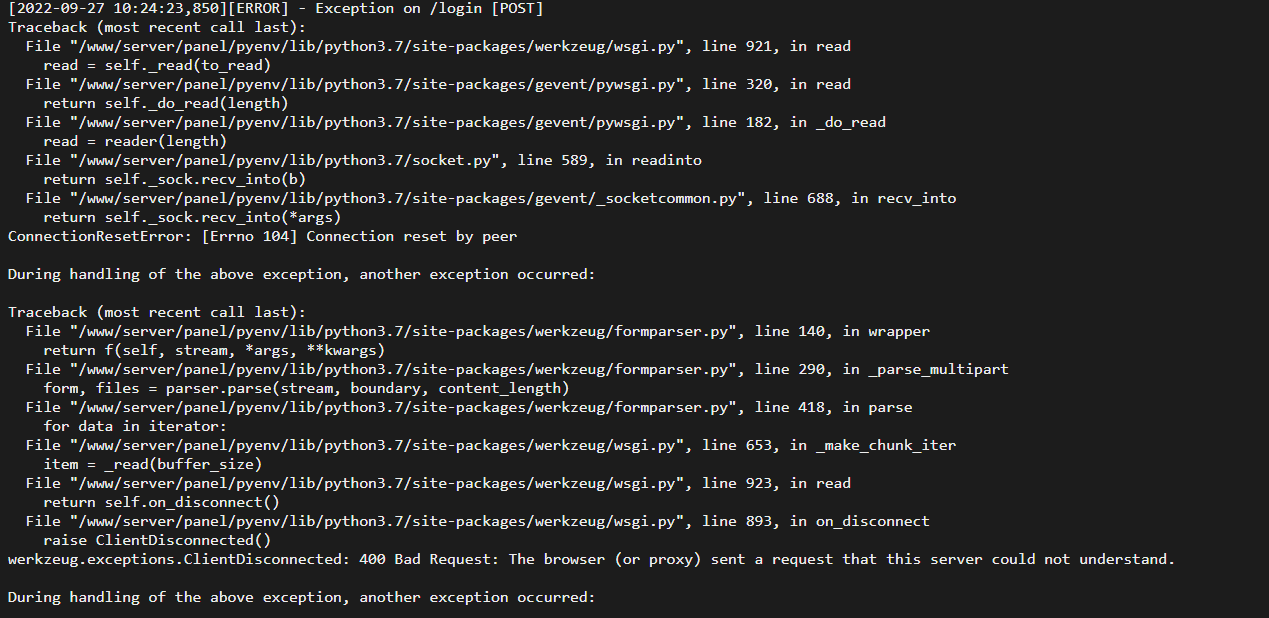Click the "raise ClientDisconnected()" code line
This screenshot has height=618, width=1269.
point(157,540)
